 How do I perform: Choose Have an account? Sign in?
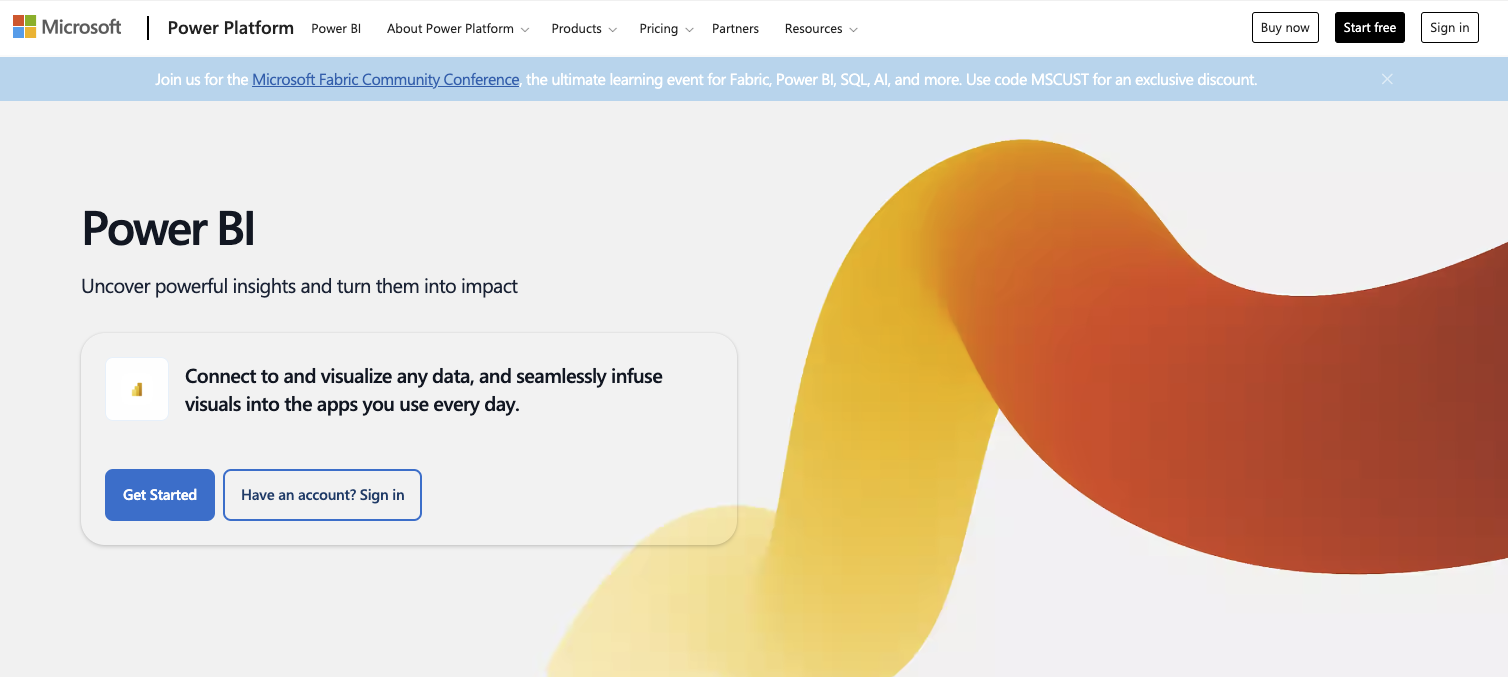coord(322,495)
